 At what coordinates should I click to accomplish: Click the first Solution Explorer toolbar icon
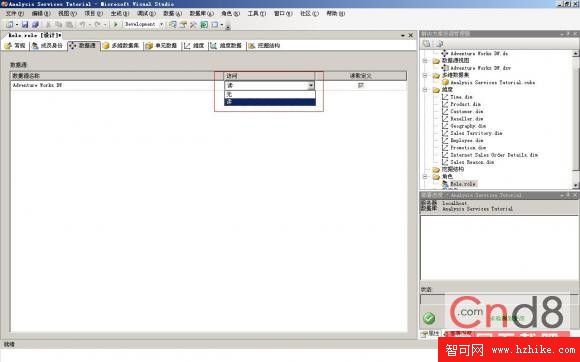[426, 44]
